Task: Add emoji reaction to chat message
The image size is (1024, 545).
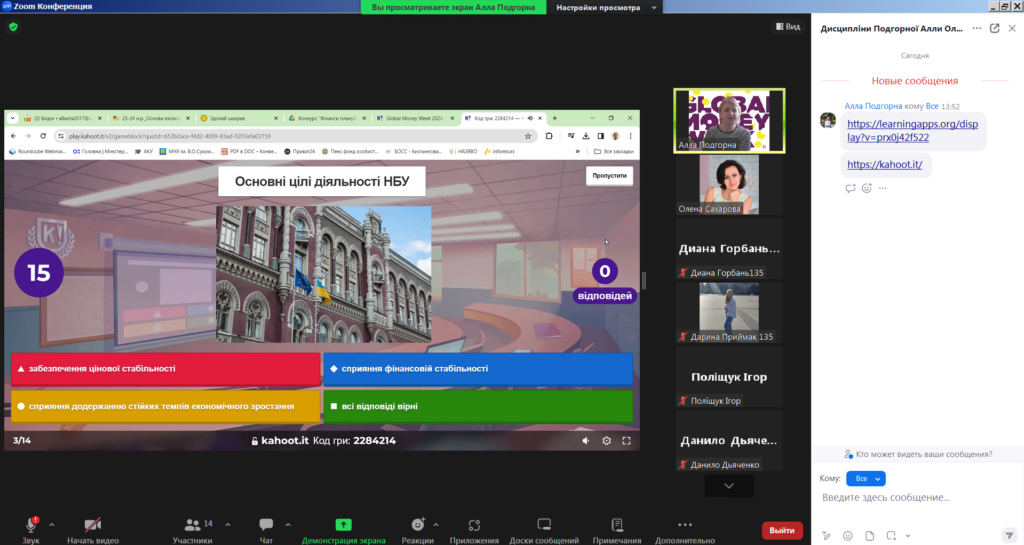Action: click(867, 188)
